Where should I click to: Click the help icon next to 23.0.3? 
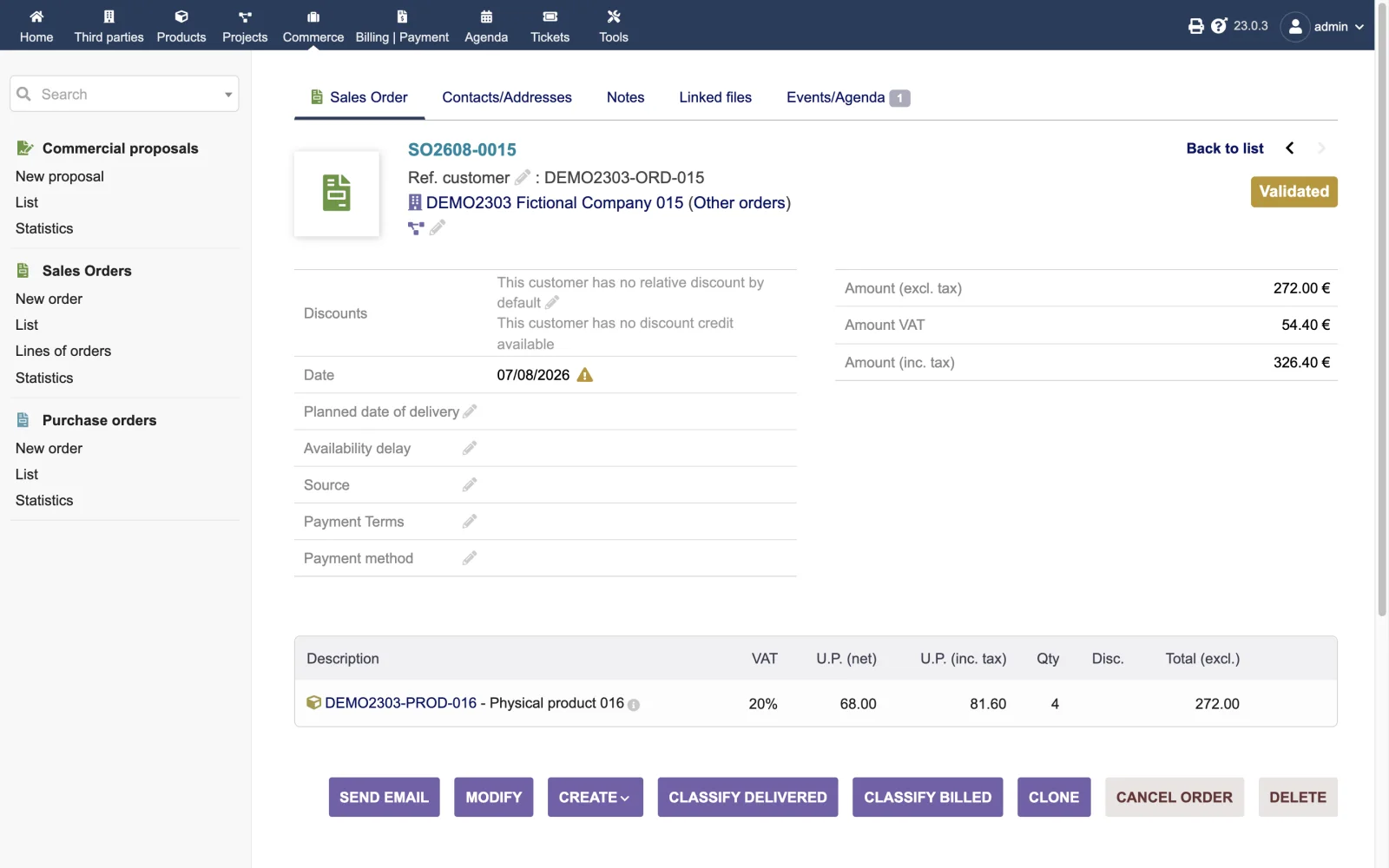(x=1219, y=26)
